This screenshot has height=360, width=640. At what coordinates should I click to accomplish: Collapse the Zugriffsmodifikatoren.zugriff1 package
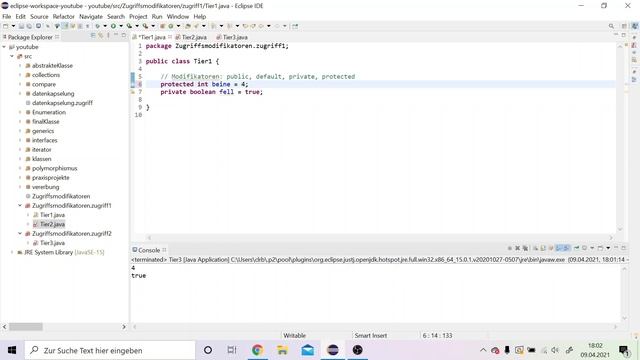(x=20, y=205)
